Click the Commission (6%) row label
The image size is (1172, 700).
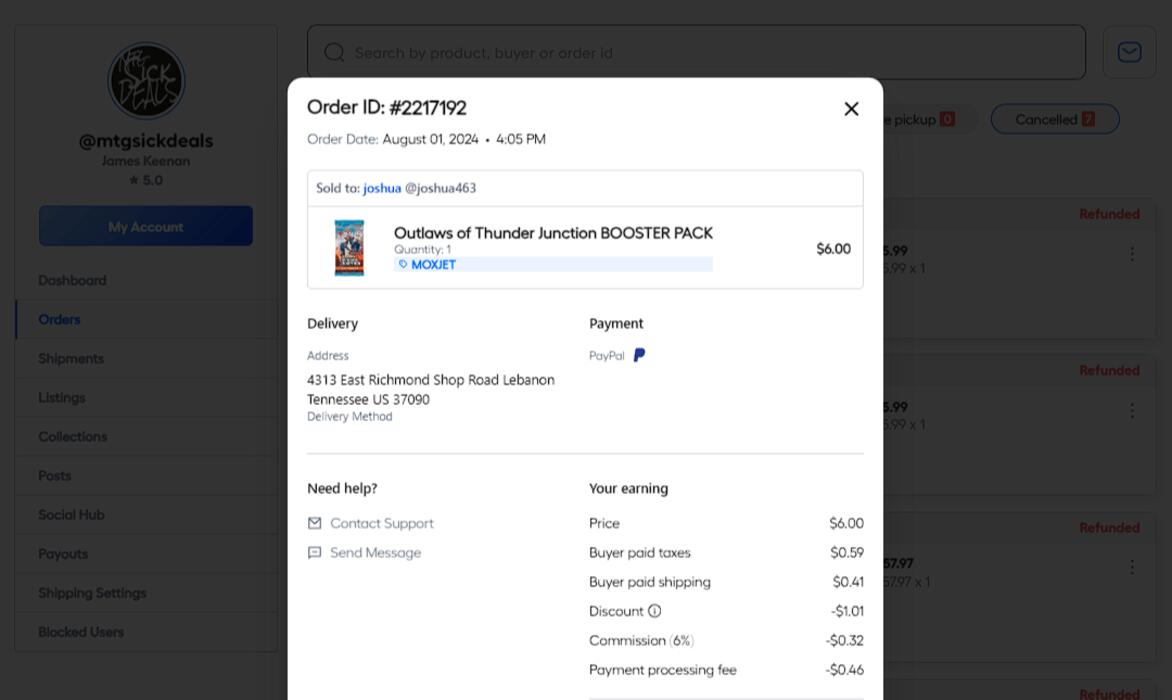coord(641,641)
